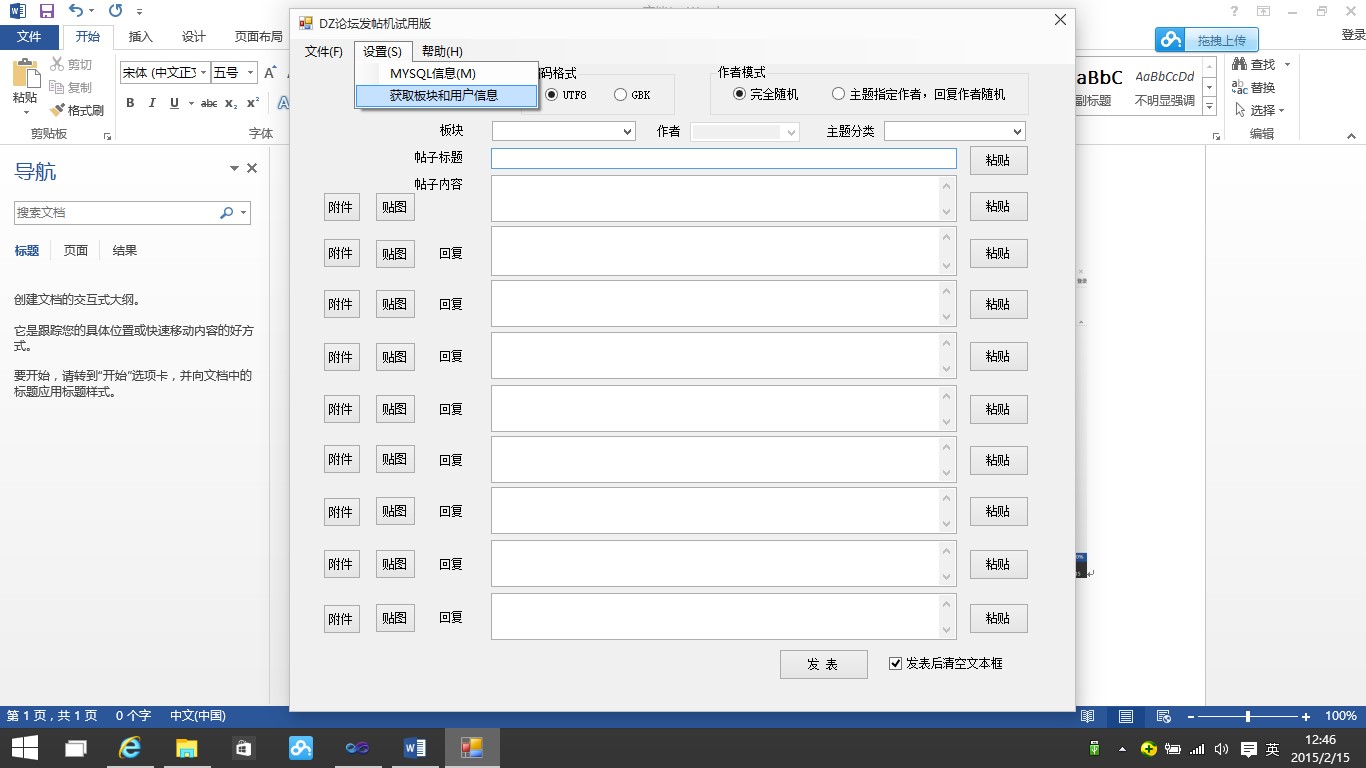Open the 帮助(H) menu
1366x768 pixels.
[442, 52]
